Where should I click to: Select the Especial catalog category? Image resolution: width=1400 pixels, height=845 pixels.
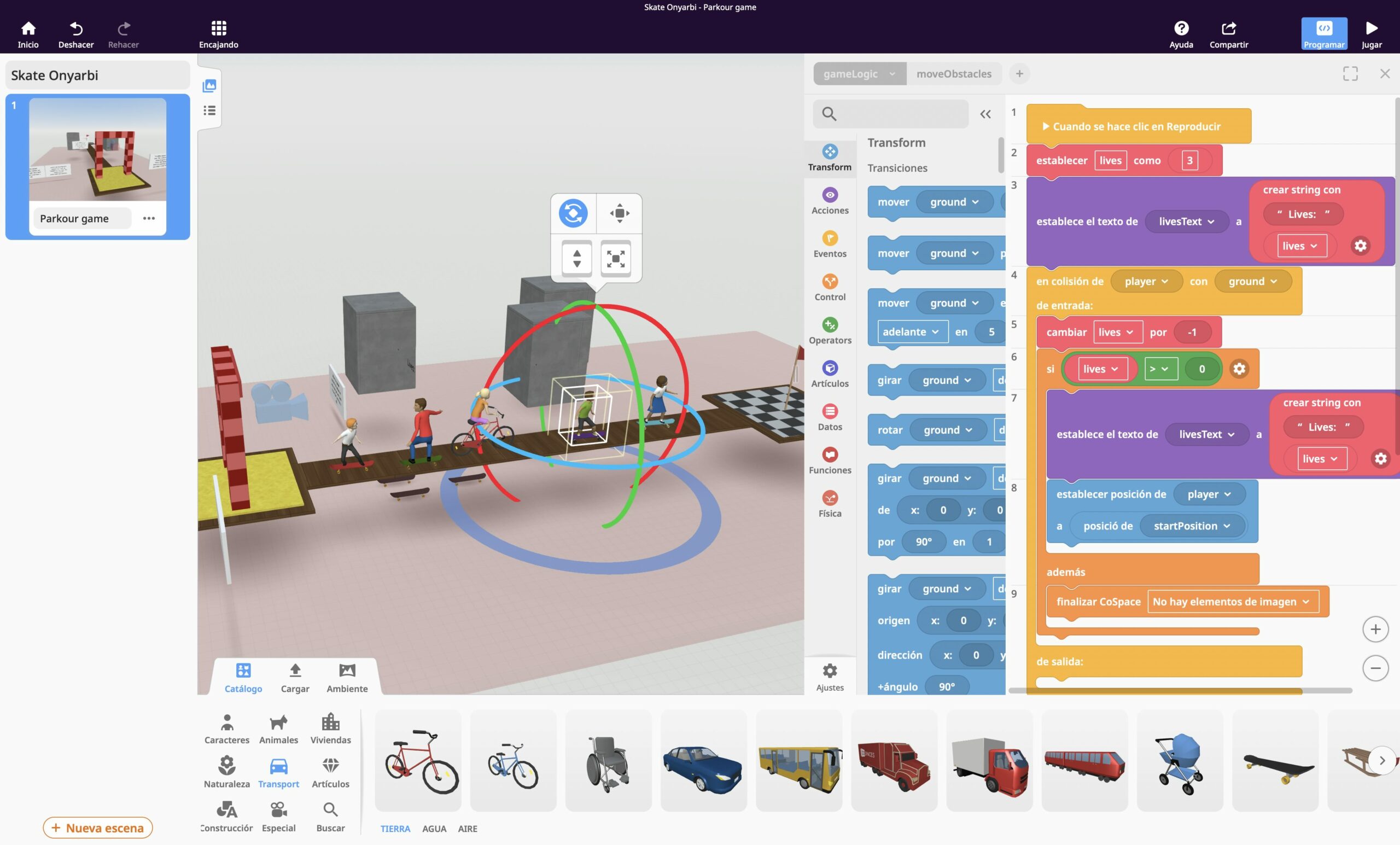278,817
